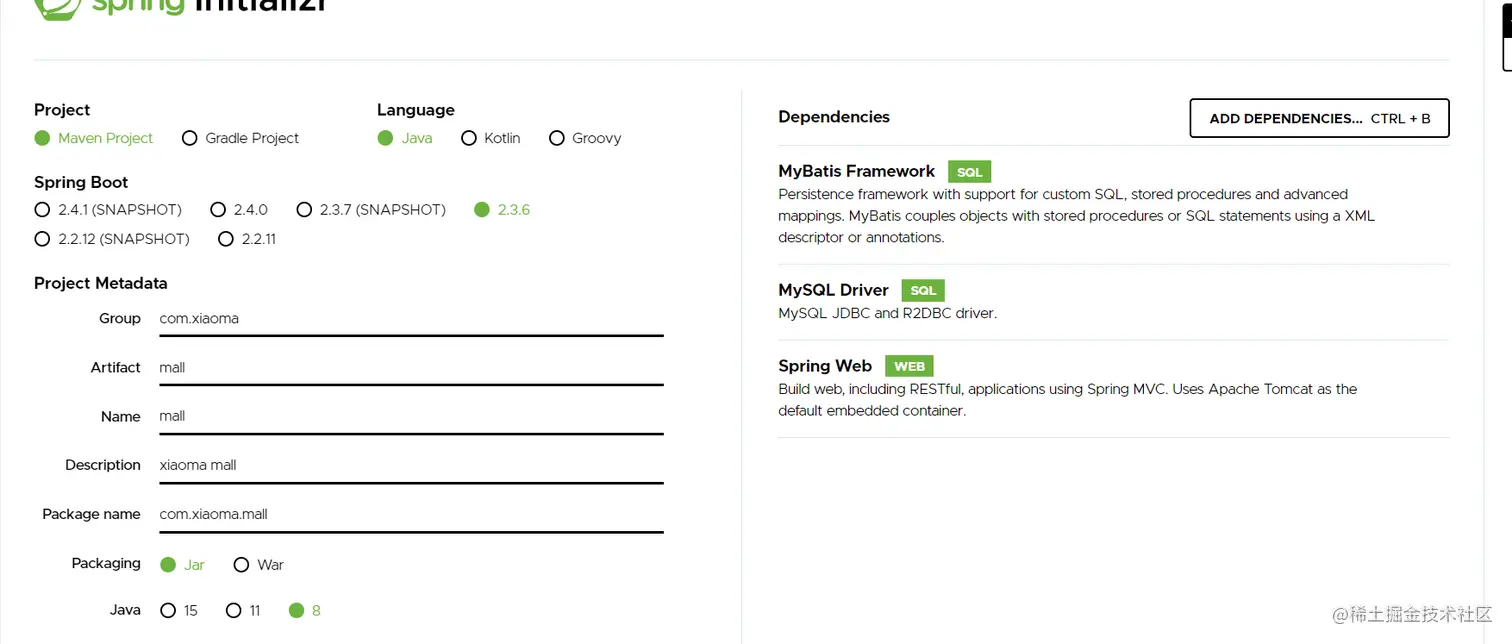
Task: Click the MyBatis Framework dependency entry
Action: (856, 171)
